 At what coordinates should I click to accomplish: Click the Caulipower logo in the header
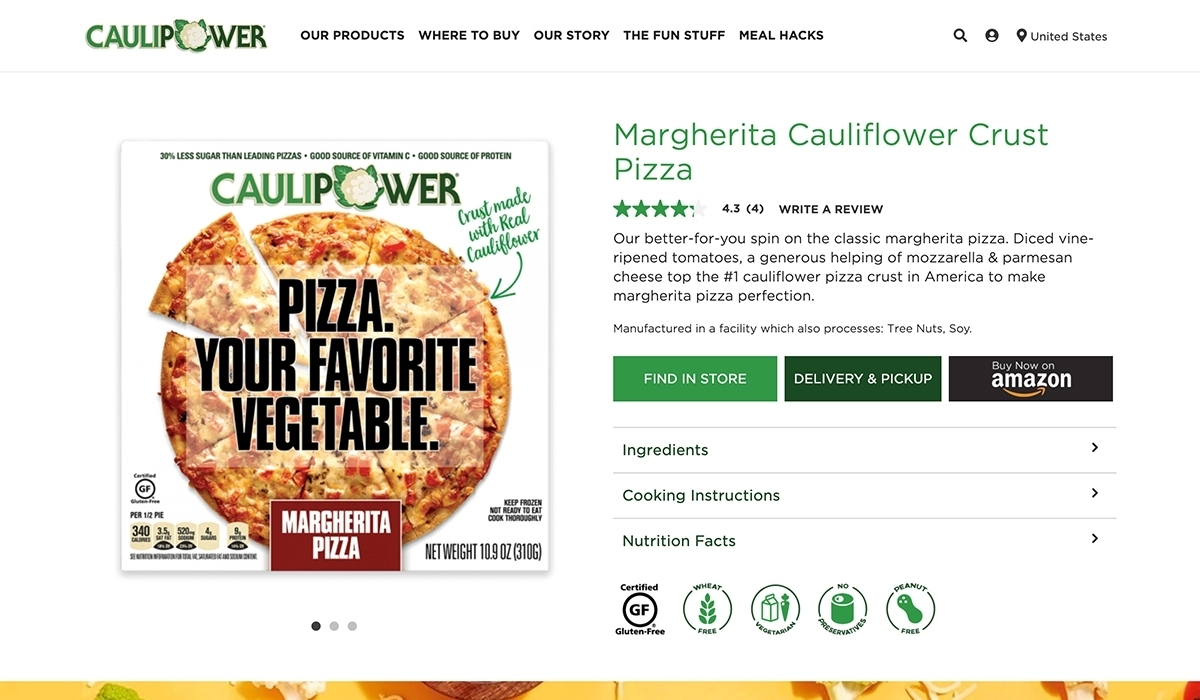(x=177, y=35)
